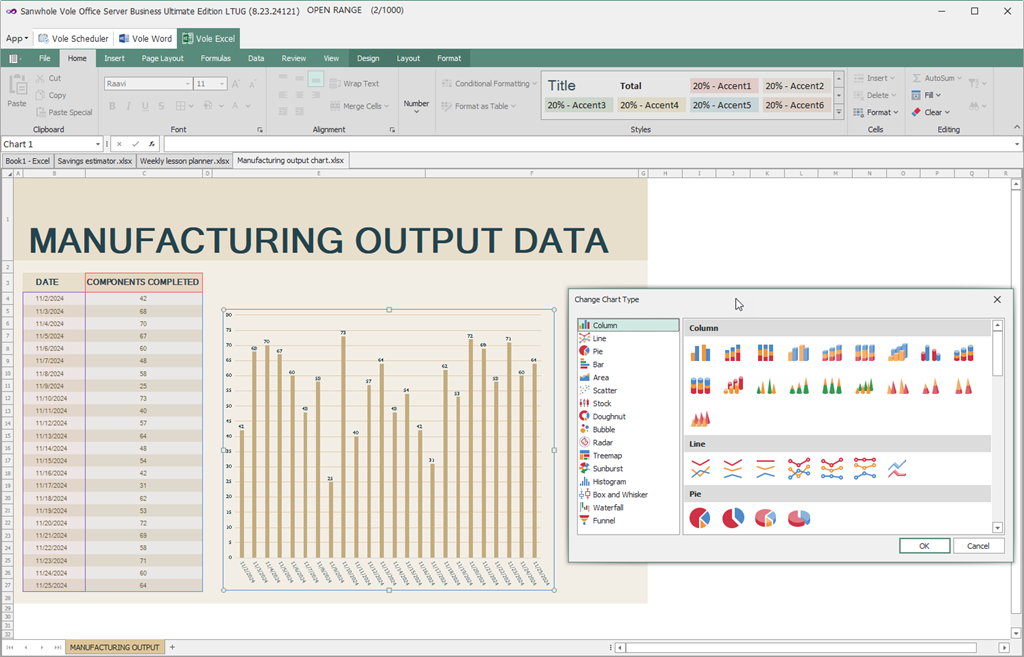This screenshot has height=657, width=1024.
Task: Apply the 20% - Accent1 cell style
Action: click(722, 86)
